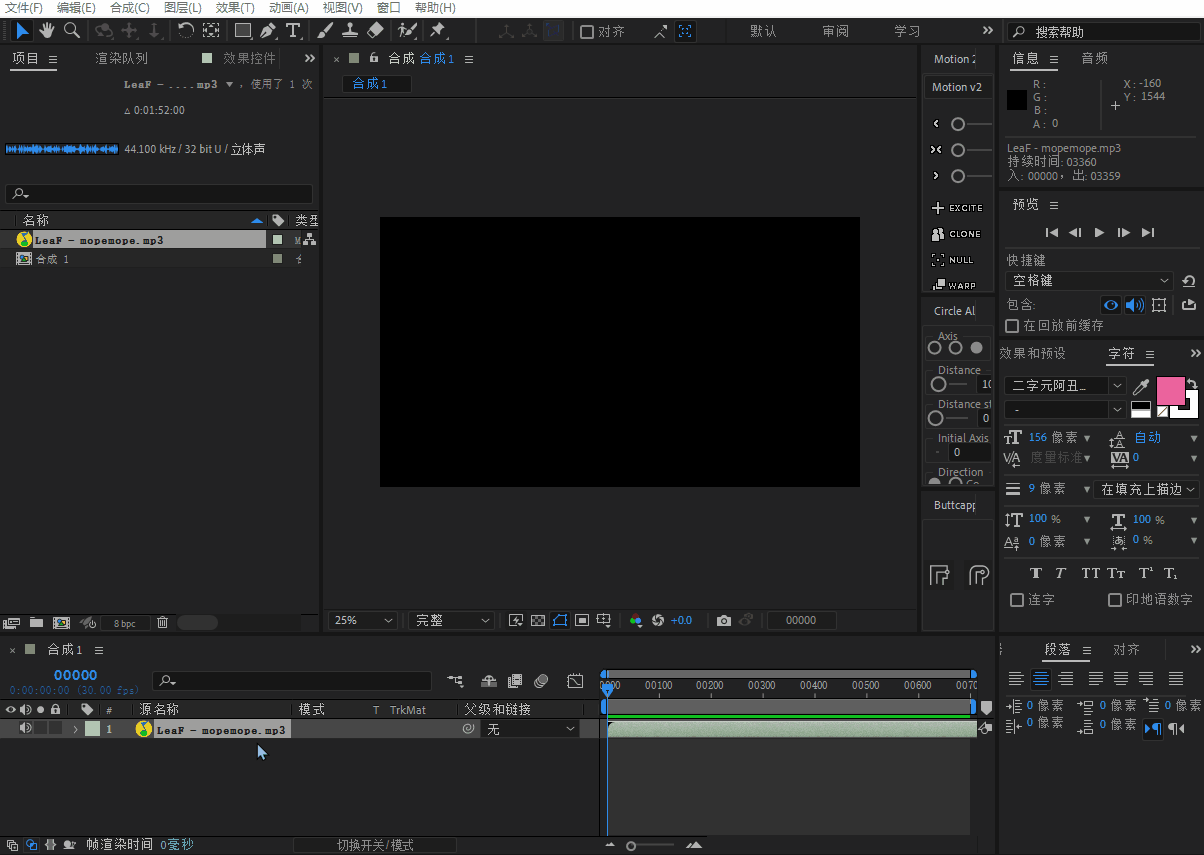
Task: Click the 切换开关/模式 button
Action: click(375, 845)
